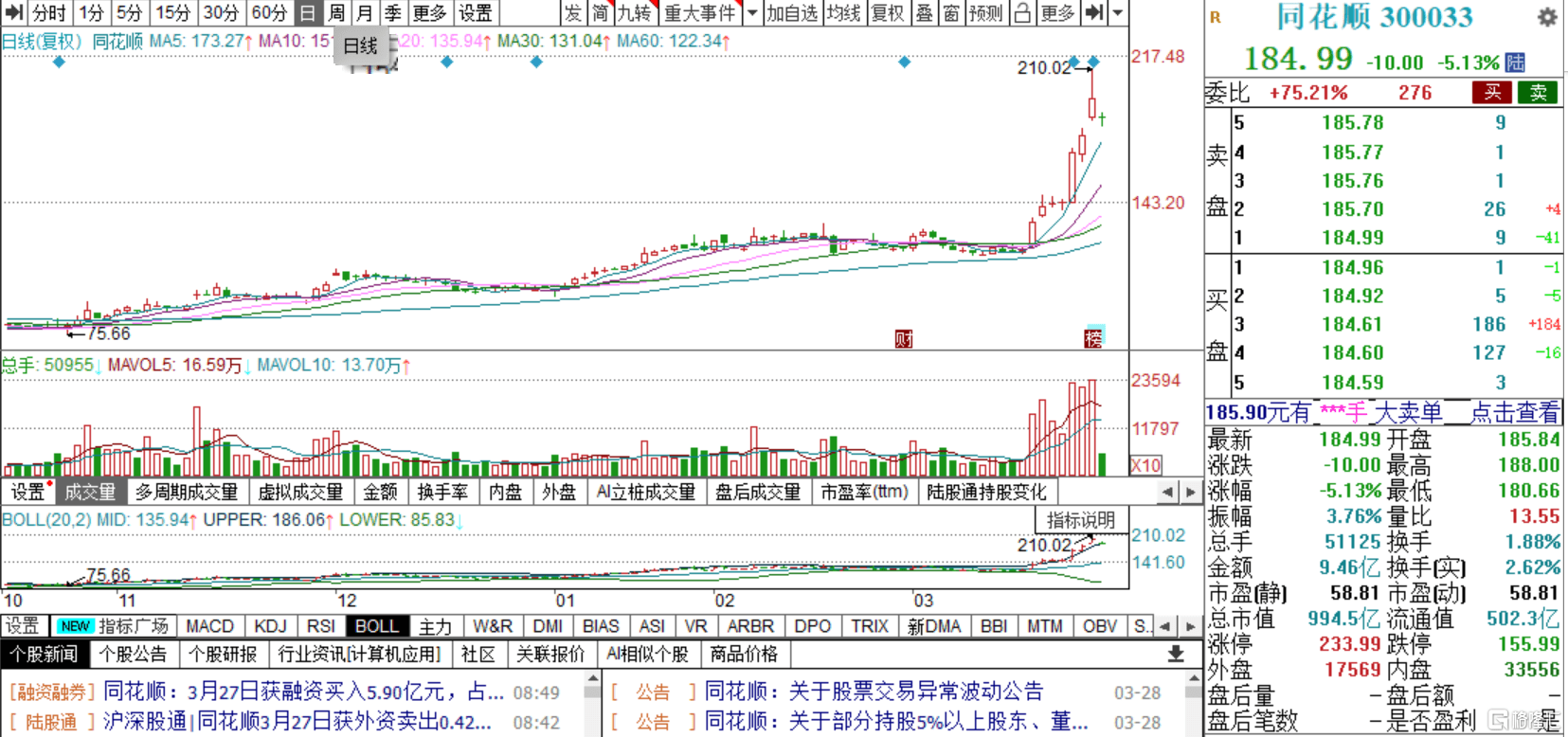1568x737 pixels.
Task: Select the MACD indicator tab
Action: (209, 626)
